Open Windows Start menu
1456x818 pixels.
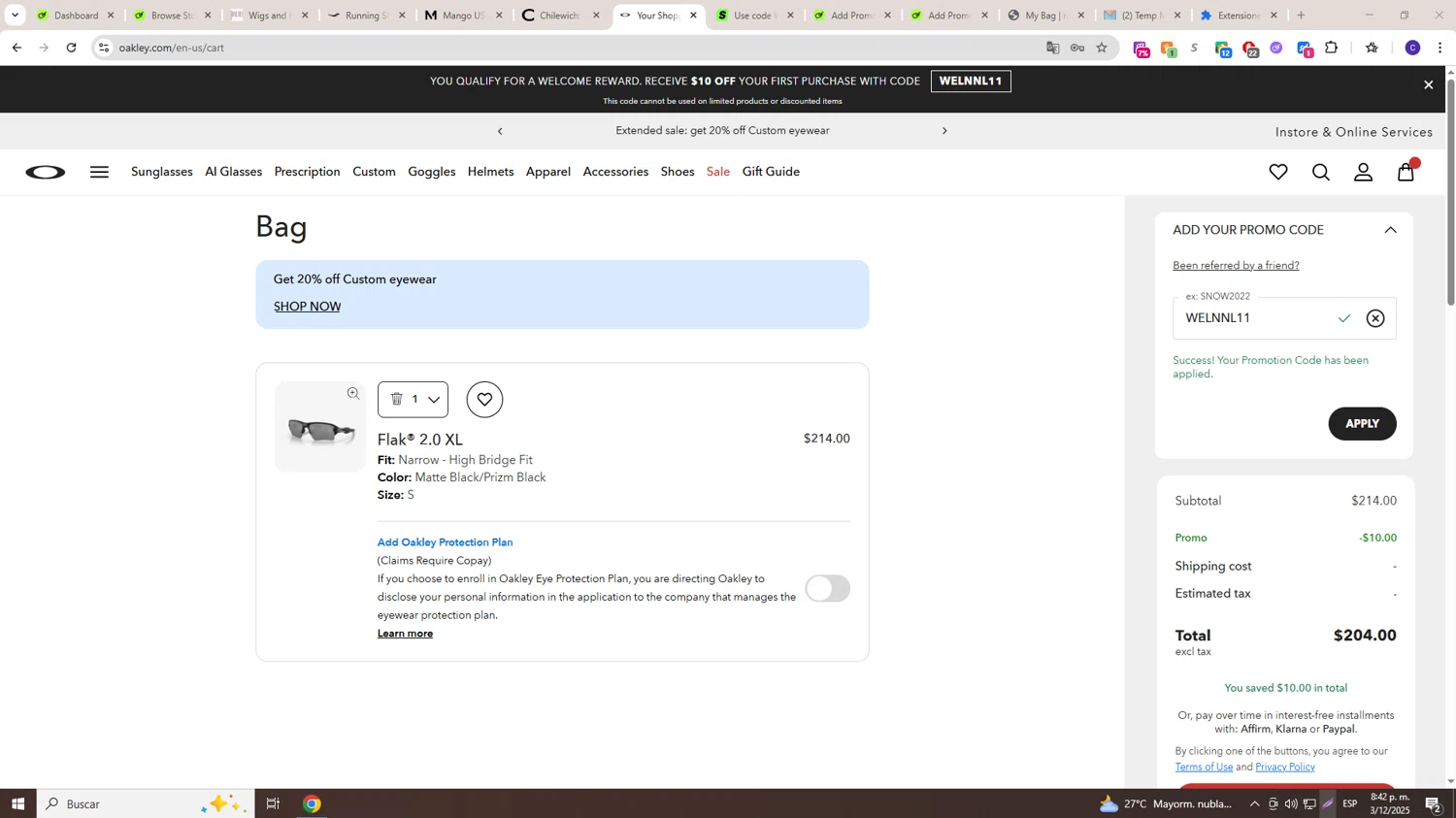[x=17, y=803]
